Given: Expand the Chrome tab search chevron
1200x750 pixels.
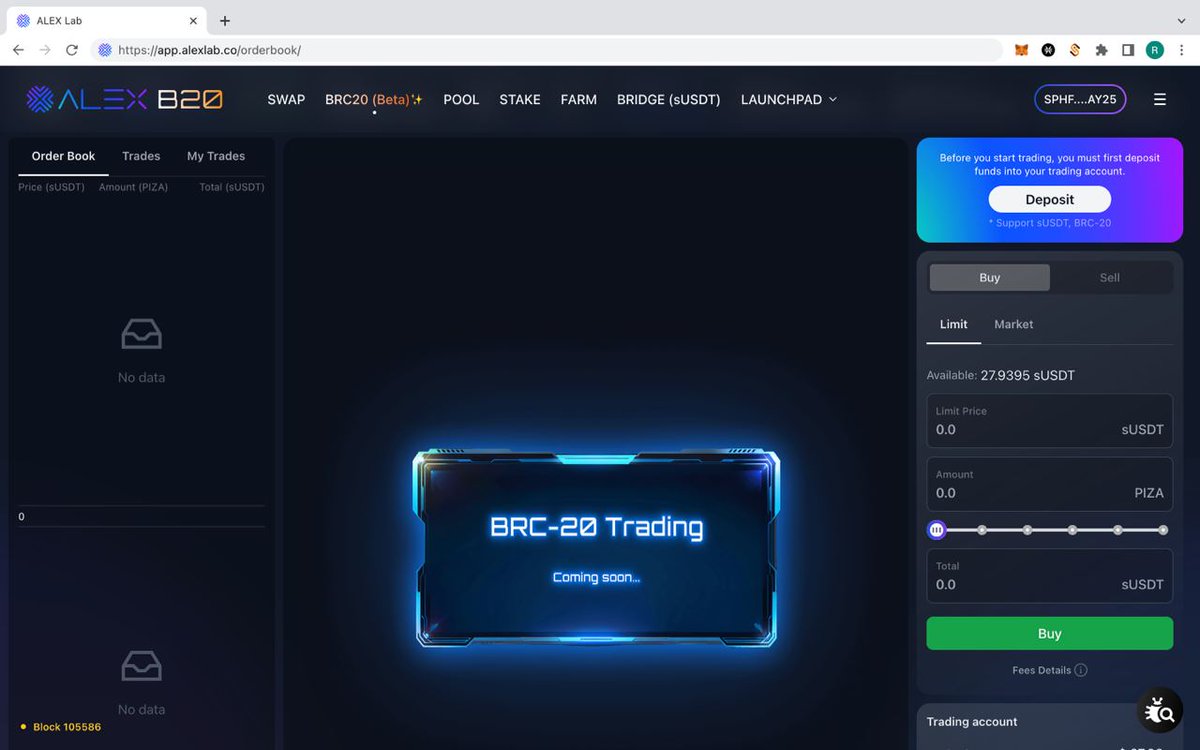Looking at the screenshot, I should click(x=1182, y=21).
